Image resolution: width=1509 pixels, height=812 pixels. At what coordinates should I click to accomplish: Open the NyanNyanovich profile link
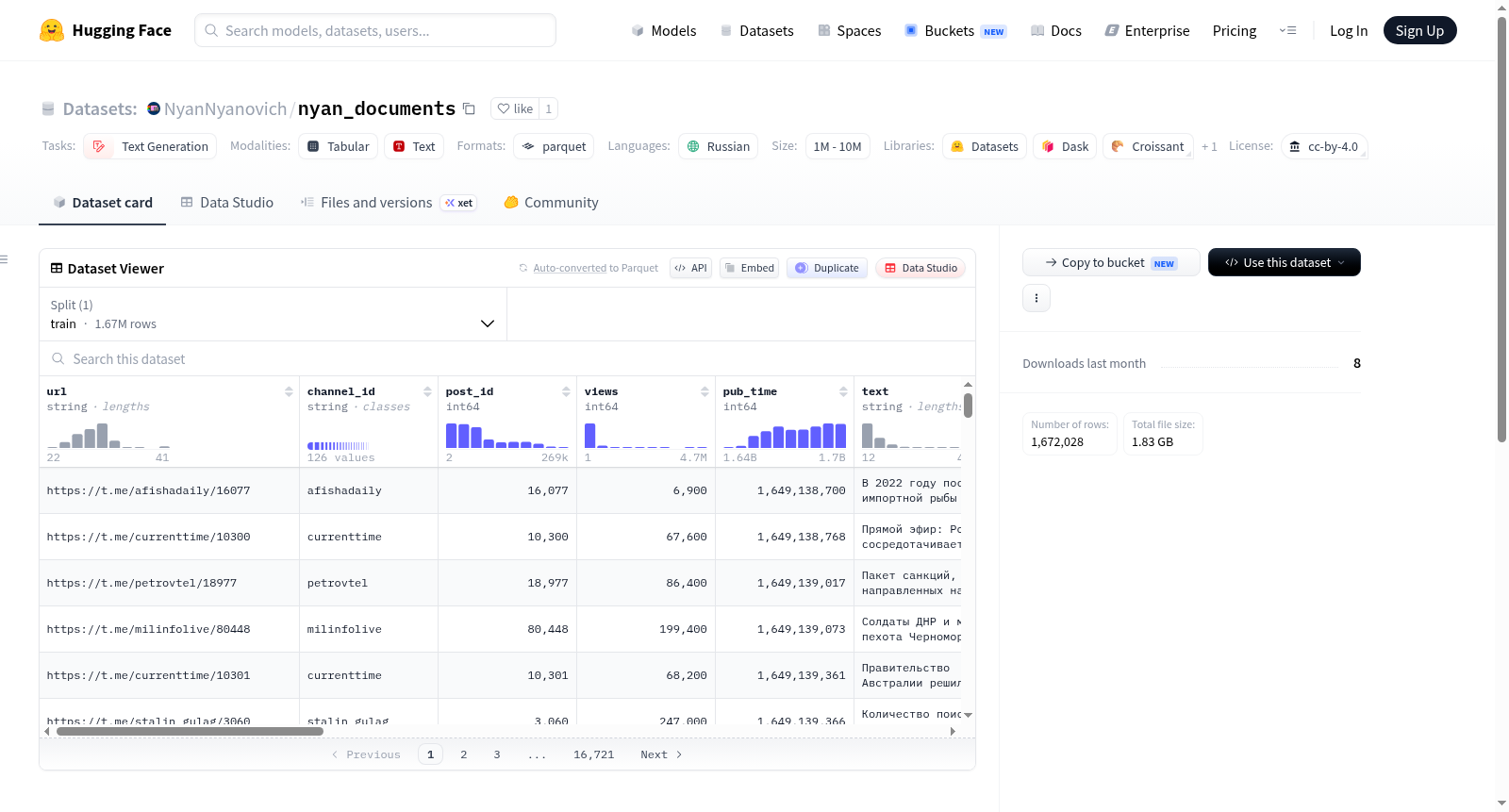click(x=225, y=108)
